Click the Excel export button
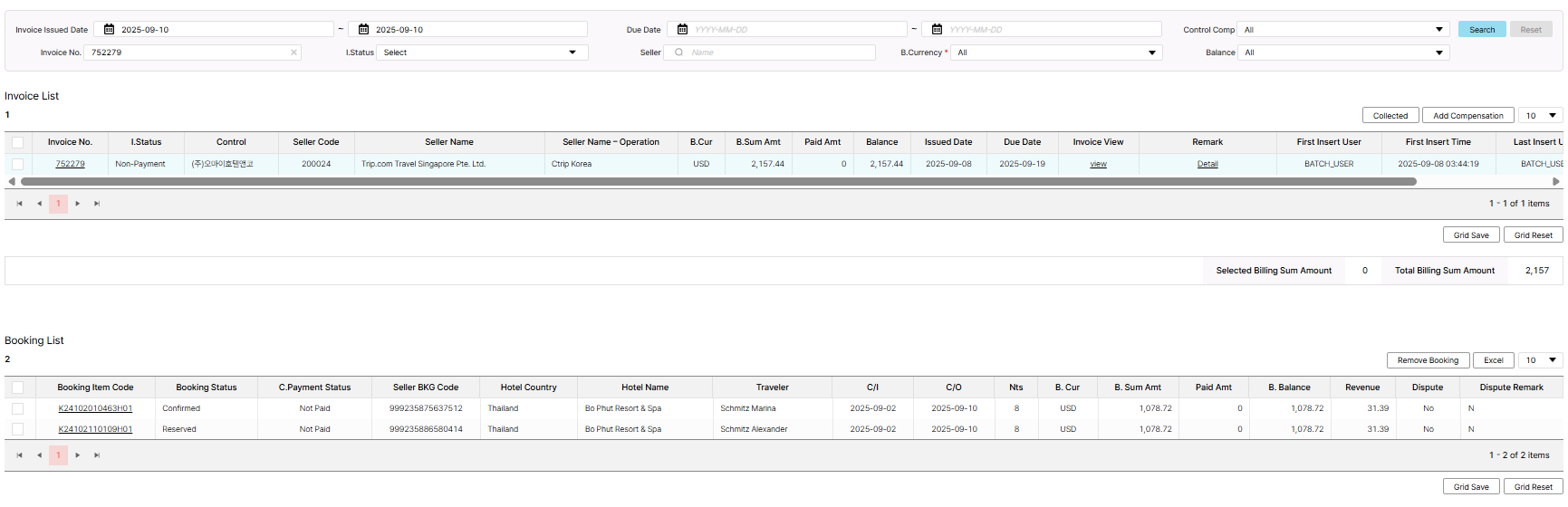Image resolution: width=1568 pixels, height=507 pixels. coord(1493,360)
